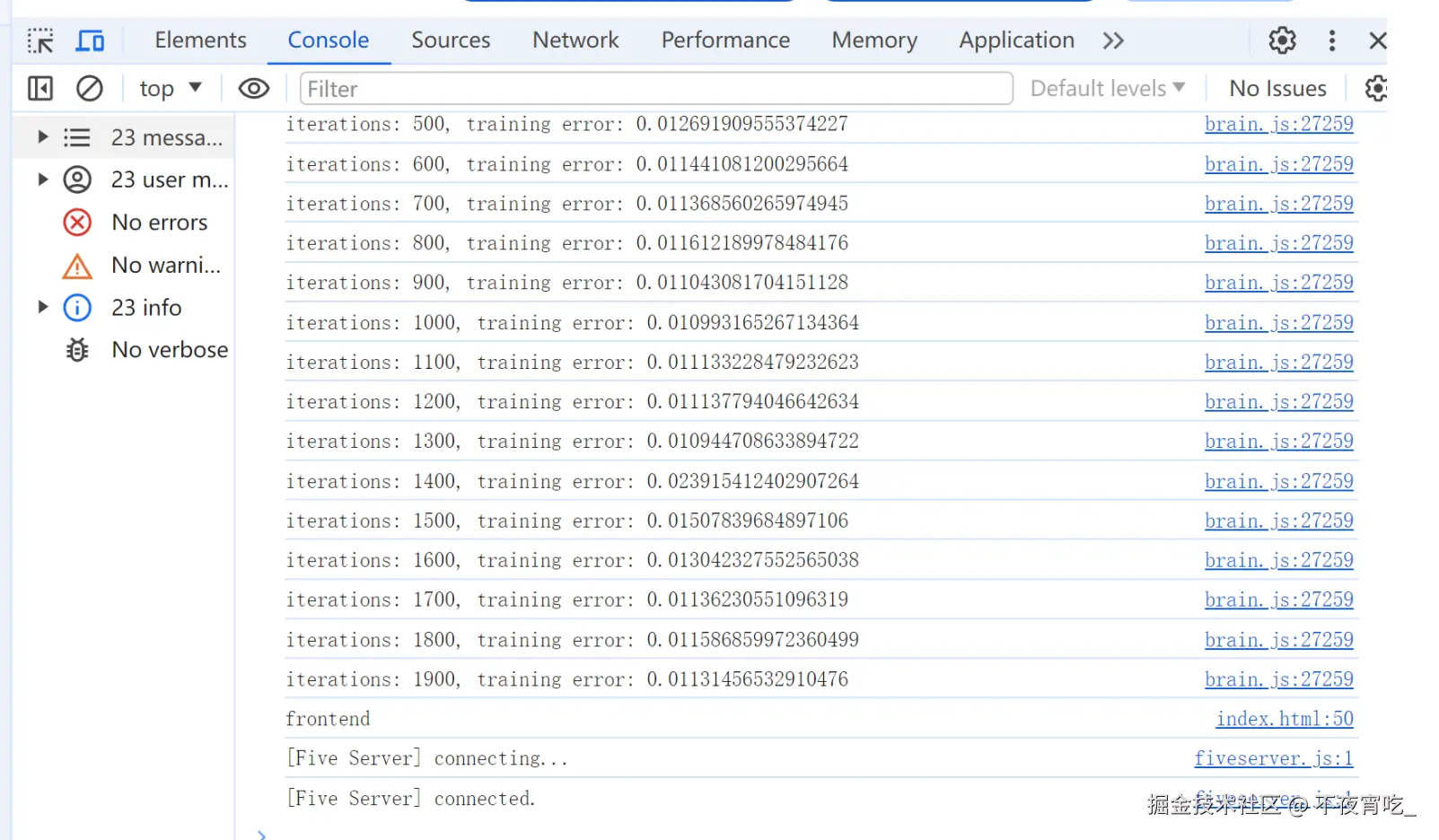The image size is (1439, 840).
Task: Toggle the console sidebar panel
Action: click(40, 89)
